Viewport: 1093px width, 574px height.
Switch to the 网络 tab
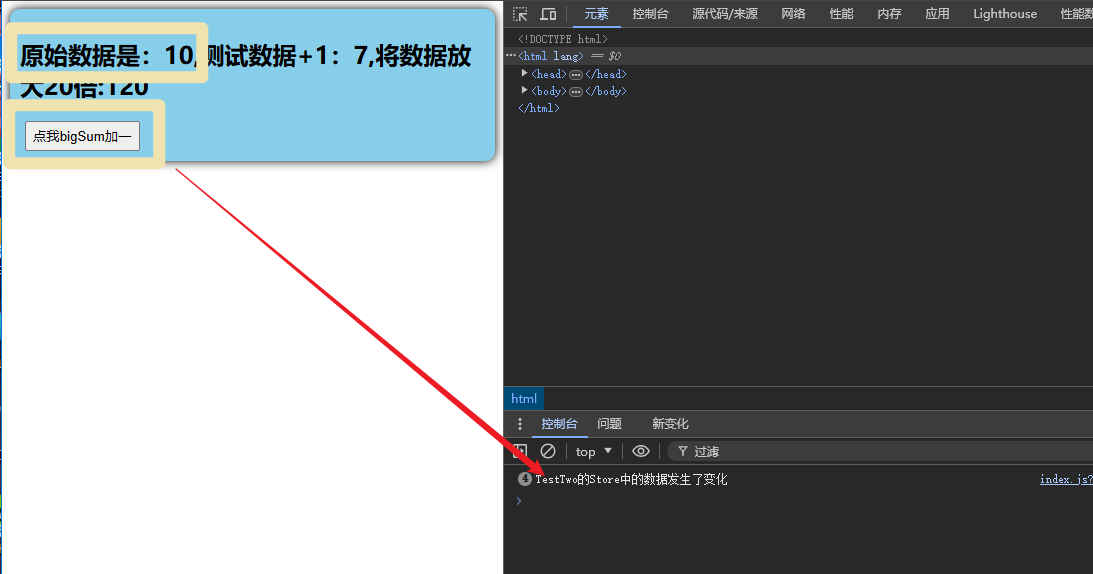tap(793, 14)
